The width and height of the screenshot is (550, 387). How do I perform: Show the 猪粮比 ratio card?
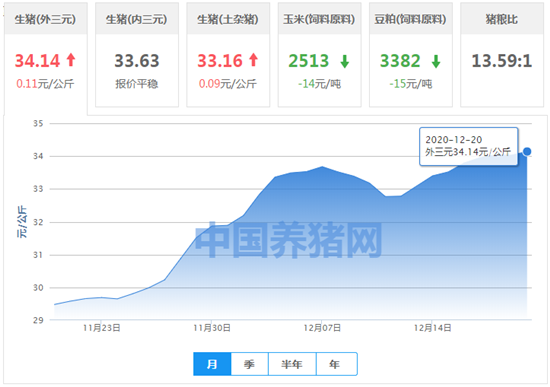502,54
